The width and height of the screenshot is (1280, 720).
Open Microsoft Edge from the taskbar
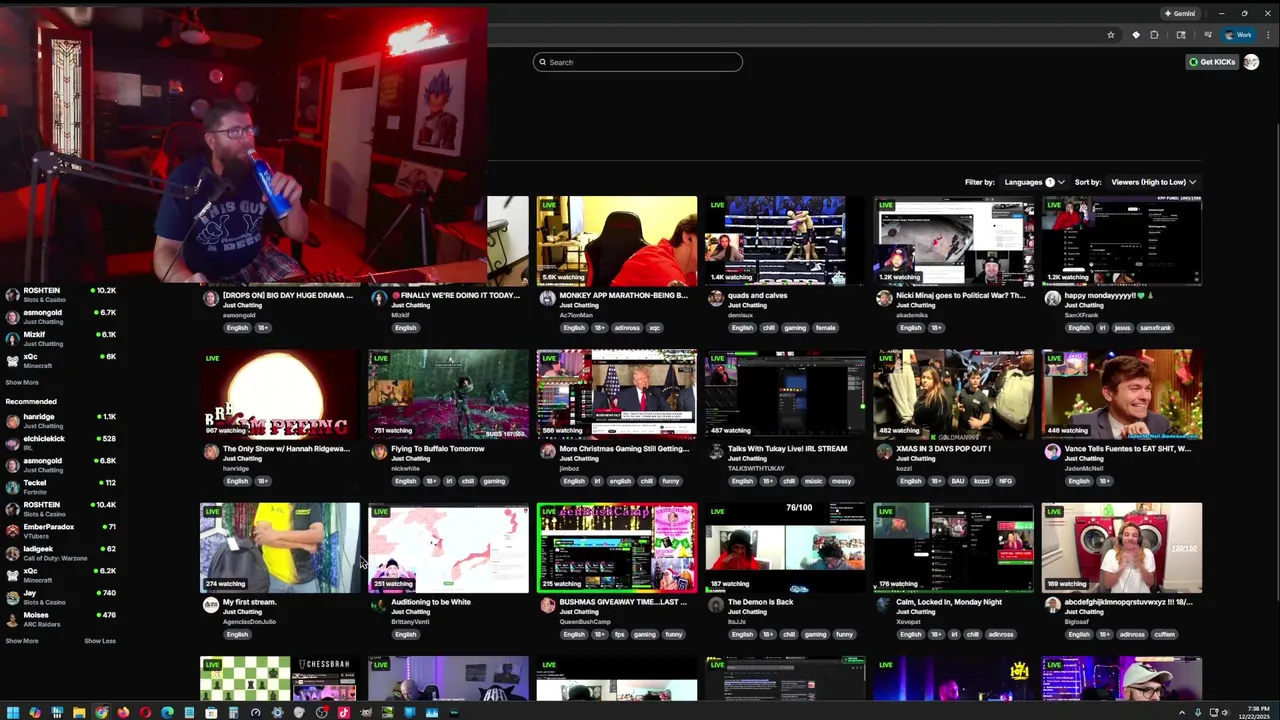pos(167,713)
